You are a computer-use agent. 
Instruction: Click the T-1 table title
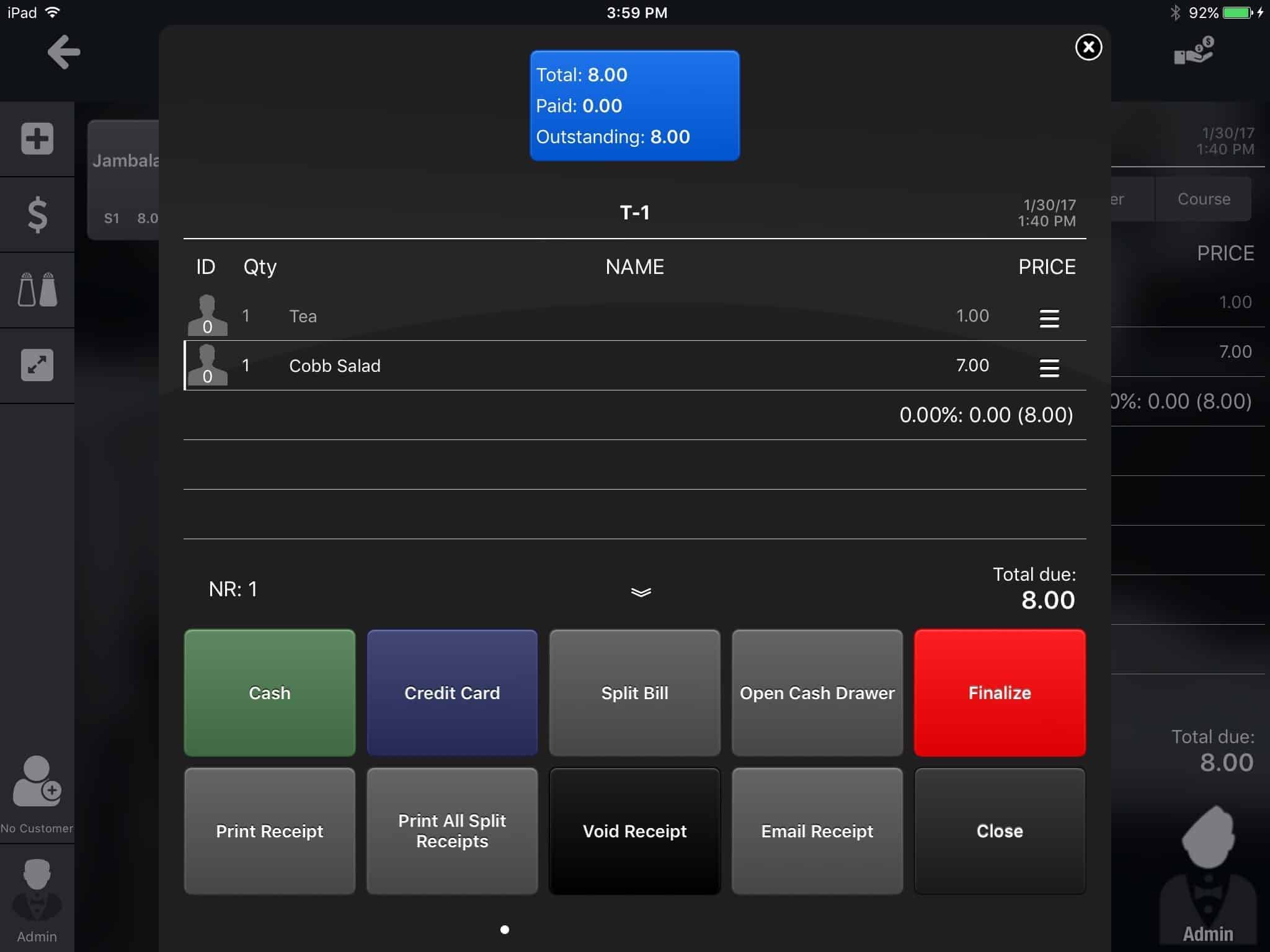(634, 213)
